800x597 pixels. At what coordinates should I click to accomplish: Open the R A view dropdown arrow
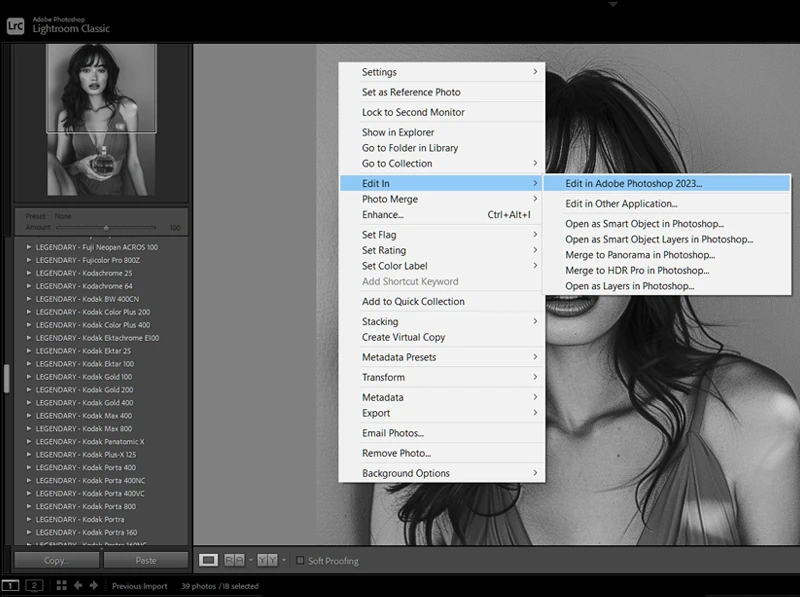click(251, 560)
